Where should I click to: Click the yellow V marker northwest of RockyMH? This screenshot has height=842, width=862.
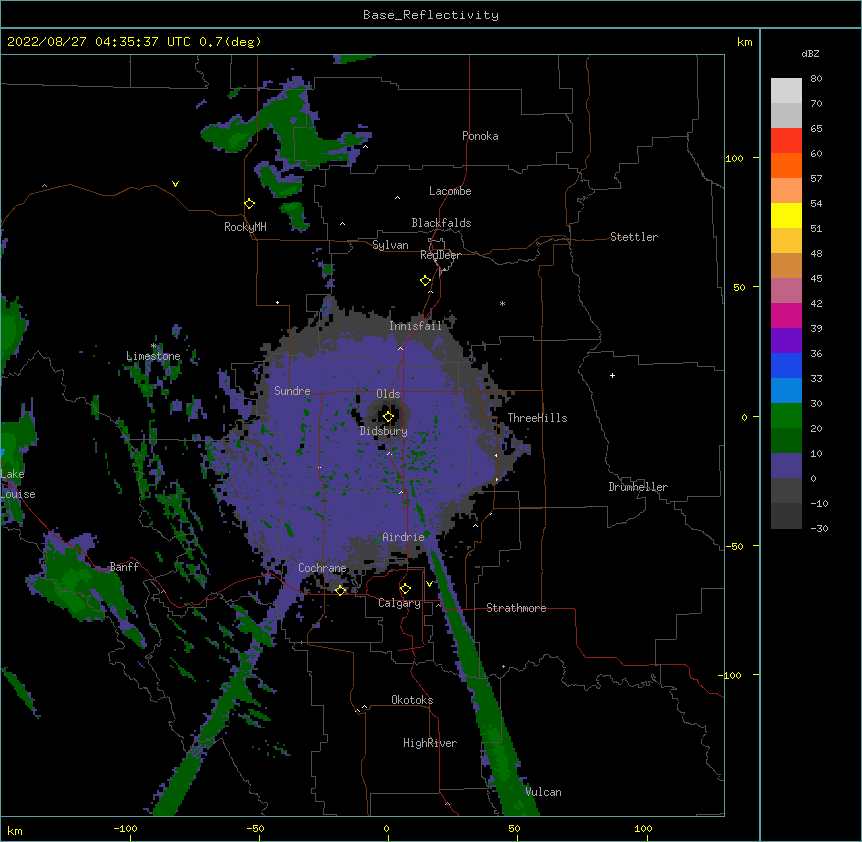tap(175, 184)
